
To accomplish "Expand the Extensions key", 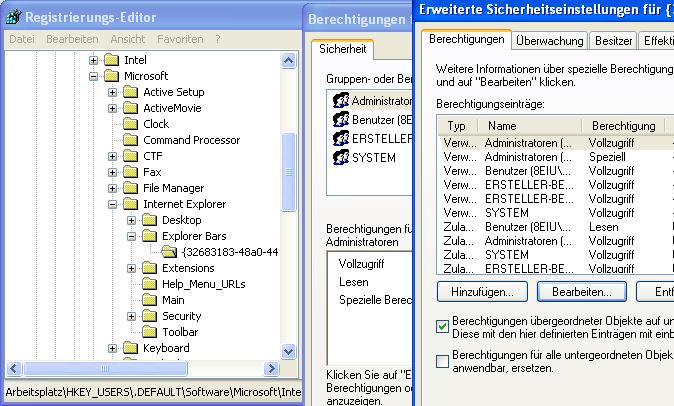I will (132, 269).
